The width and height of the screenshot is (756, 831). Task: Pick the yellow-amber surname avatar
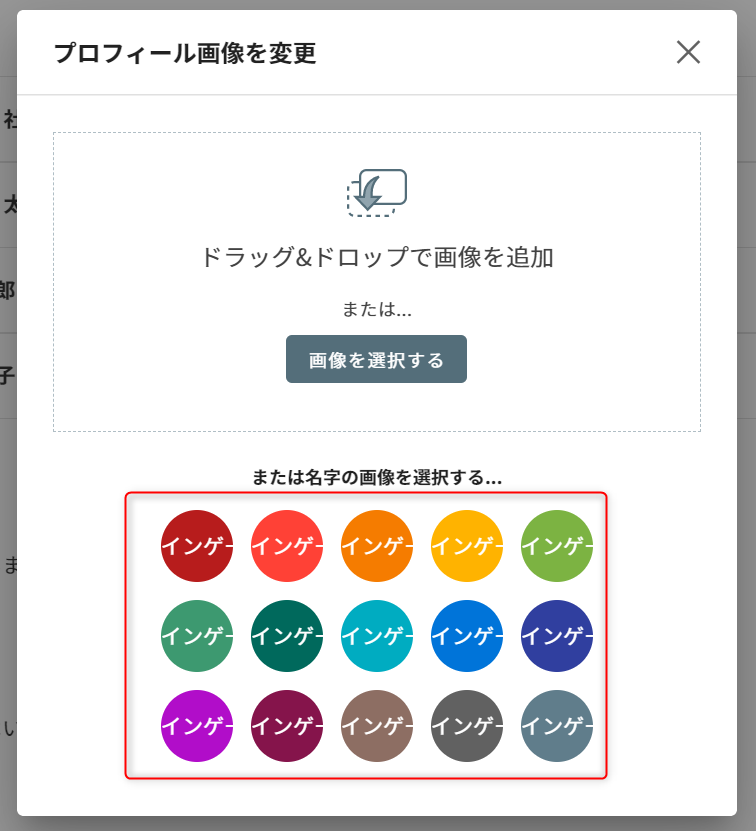click(x=467, y=546)
